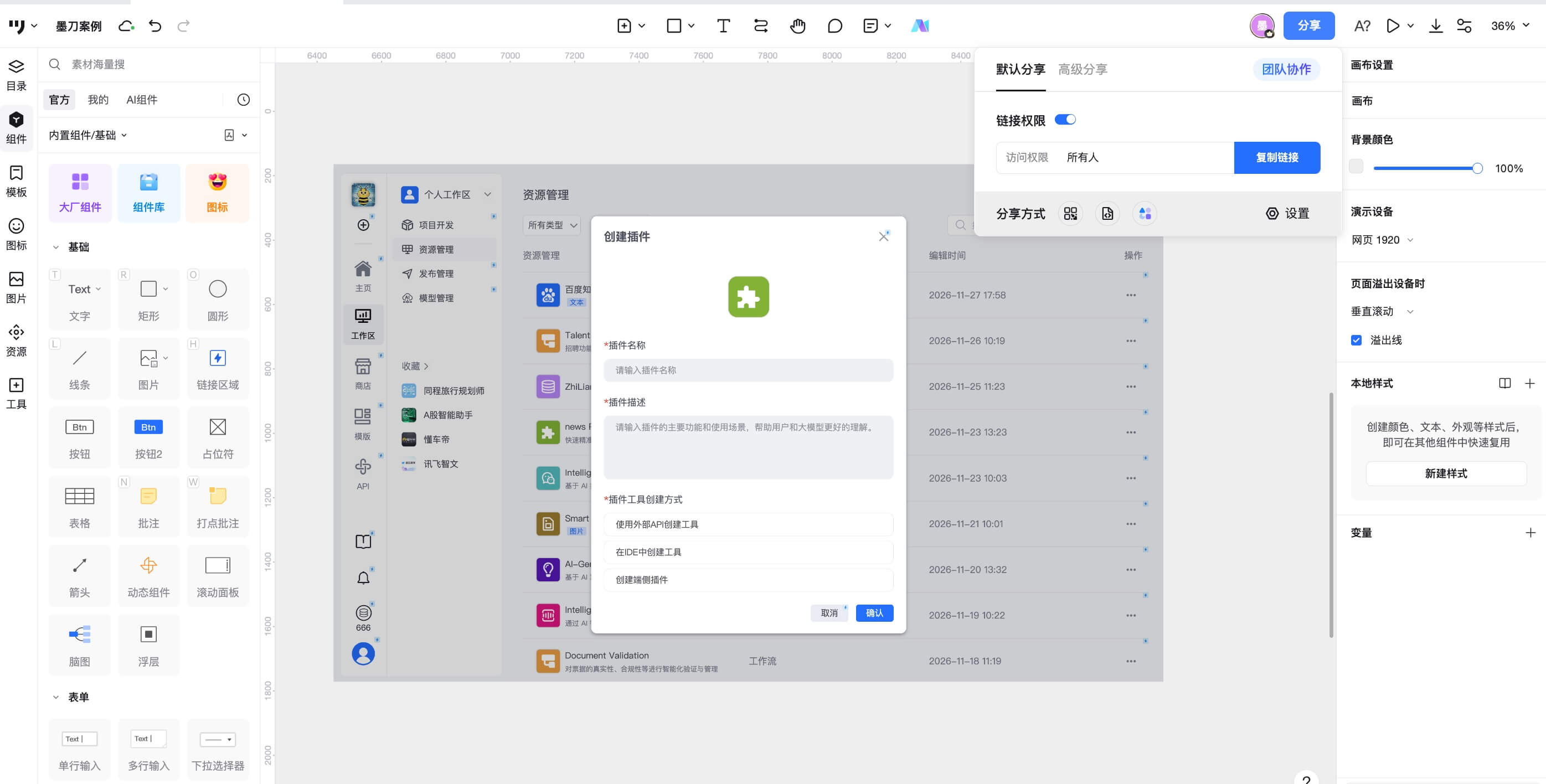Click the 新建样式 button
Image resolution: width=1546 pixels, height=784 pixels.
coord(1445,473)
